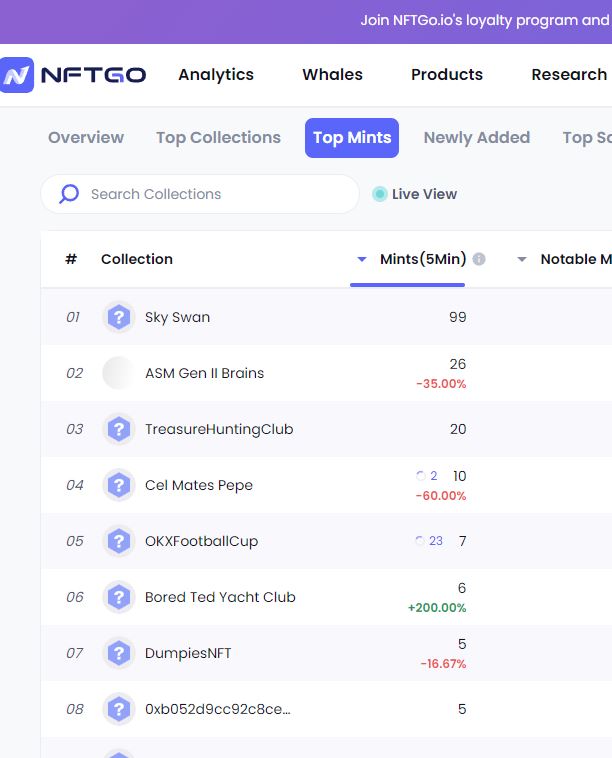The width and height of the screenshot is (612, 758).
Task: Click the pending count 23
Action: pos(436,540)
